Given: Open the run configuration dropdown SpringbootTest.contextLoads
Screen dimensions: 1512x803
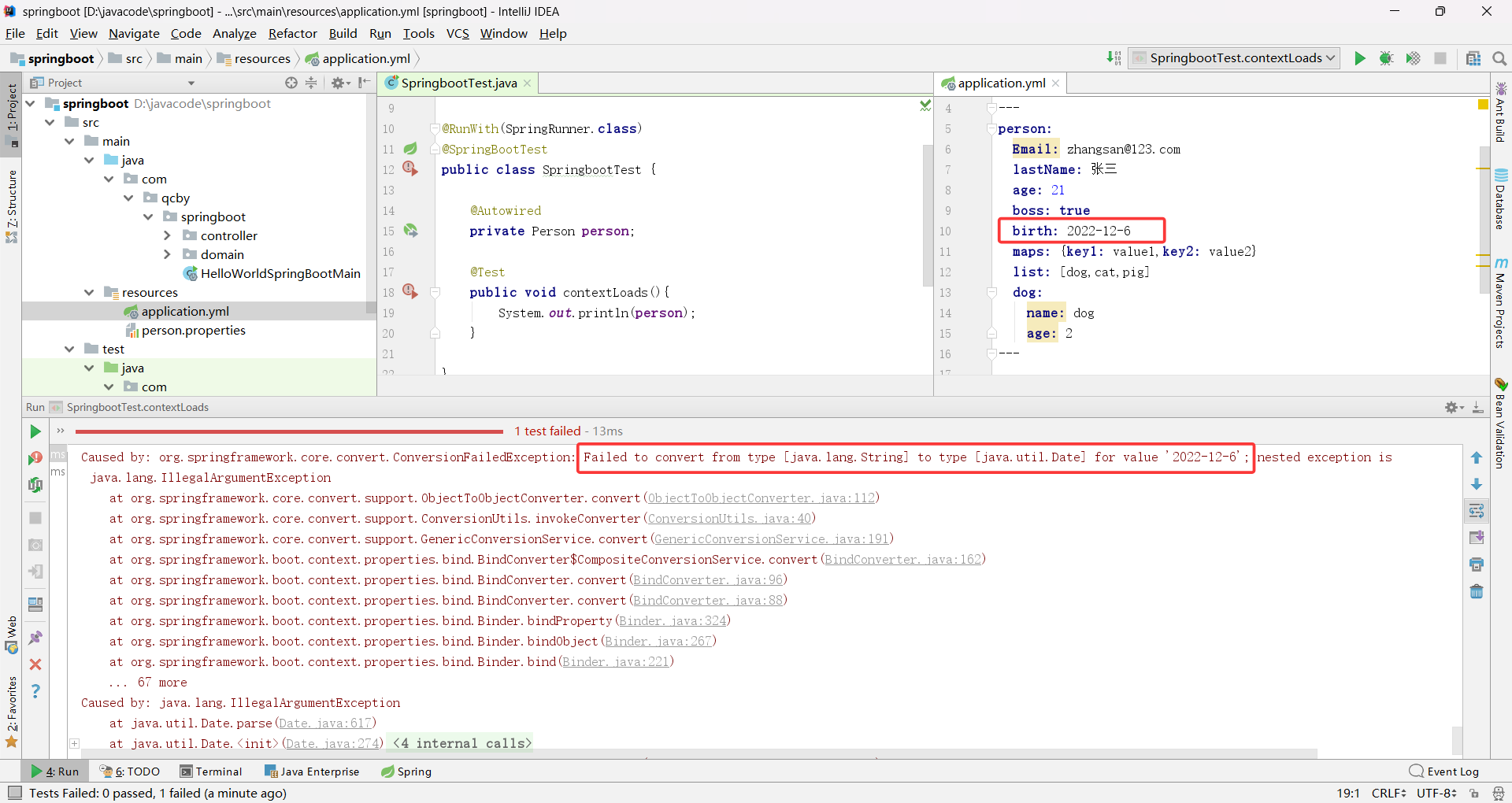Looking at the screenshot, I should (x=1234, y=58).
